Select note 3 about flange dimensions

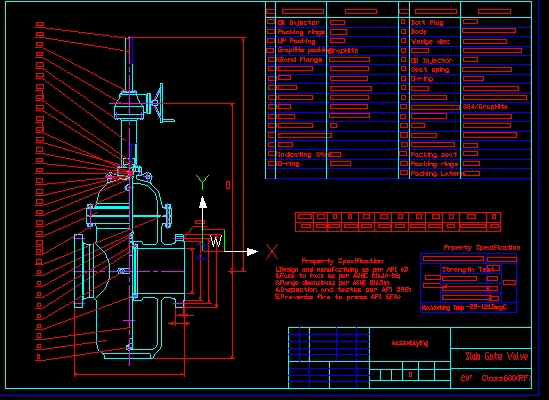[333, 283]
